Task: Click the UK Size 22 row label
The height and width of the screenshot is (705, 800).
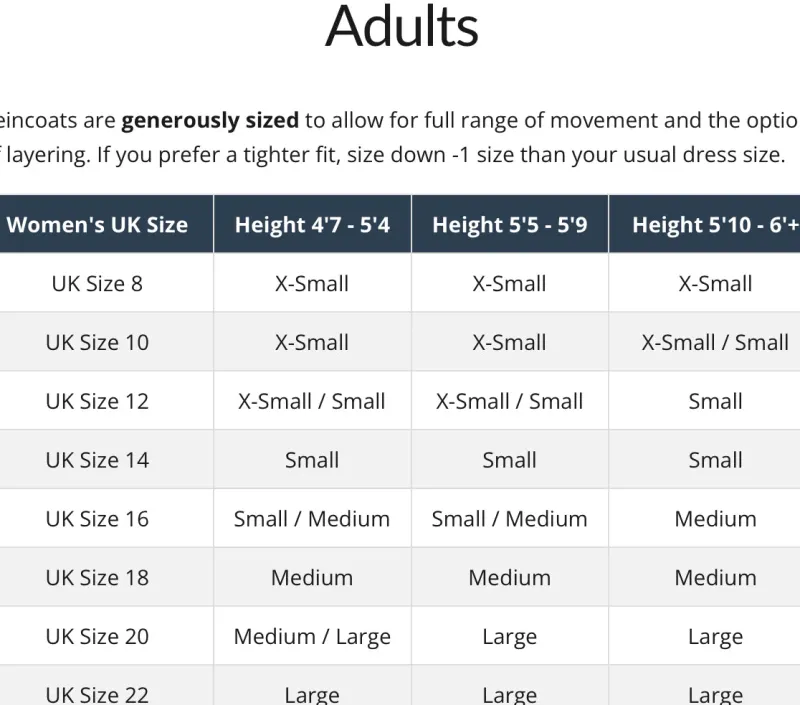Action: 97,694
